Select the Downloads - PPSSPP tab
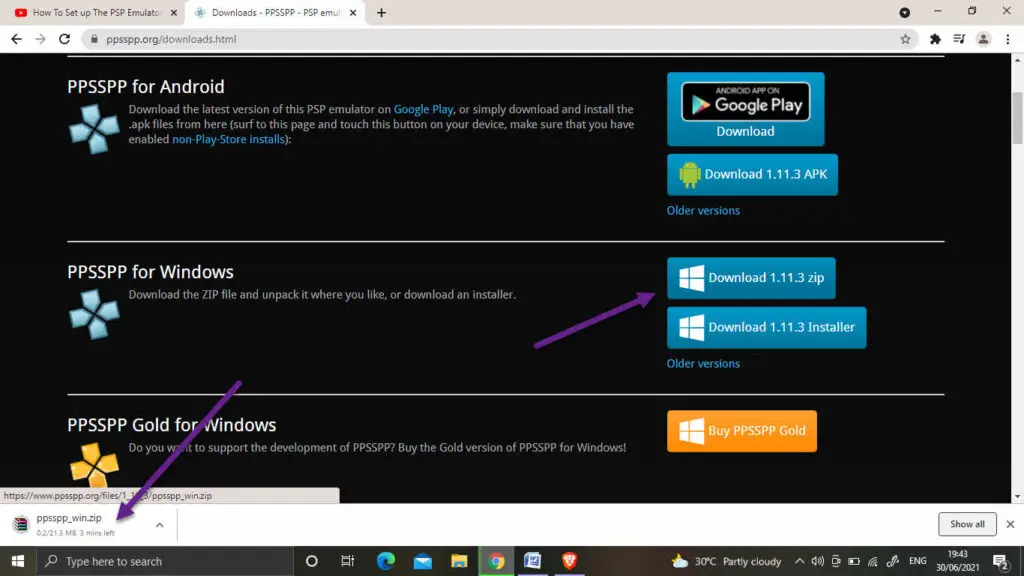 [275, 12]
